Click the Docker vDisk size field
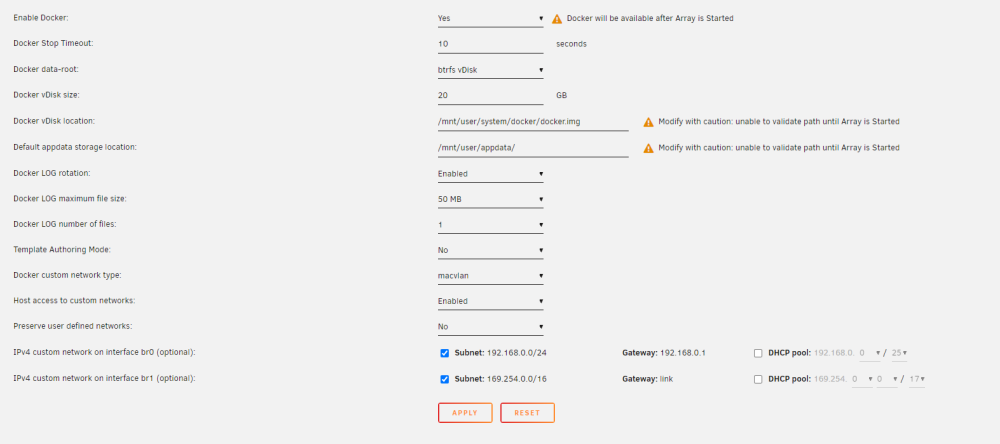The image size is (1000, 444). click(x=490, y=96)
